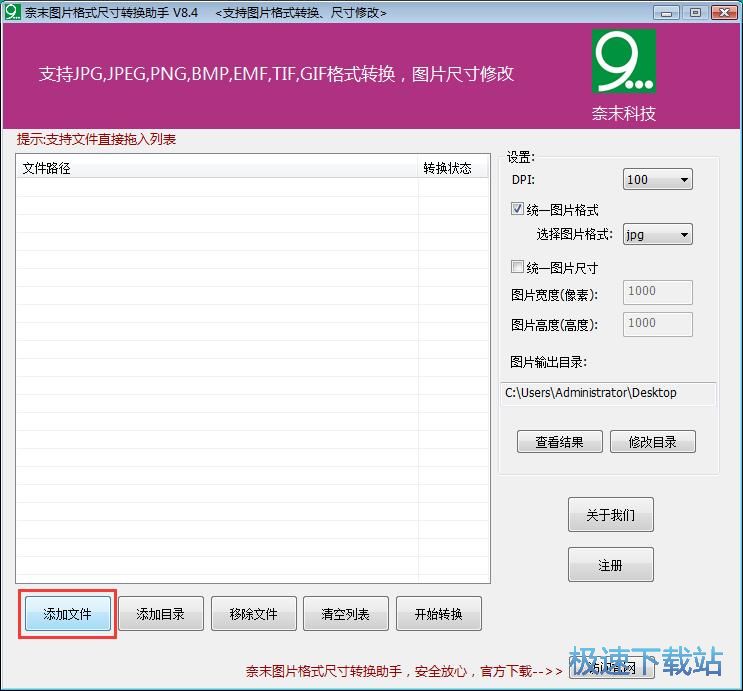
Task: Click the 文件路径 column header
Action: [217, 168]
